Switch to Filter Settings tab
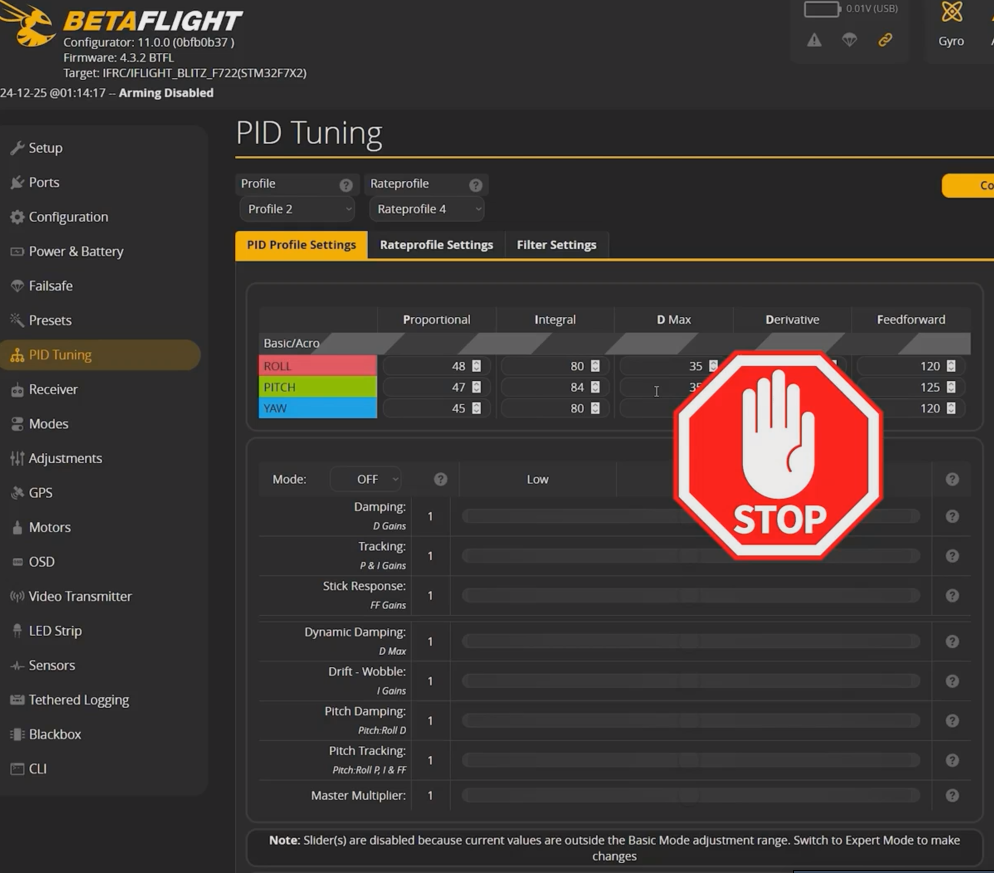The height and width of the screenshot is (873, 994). [x=556, y=245]
